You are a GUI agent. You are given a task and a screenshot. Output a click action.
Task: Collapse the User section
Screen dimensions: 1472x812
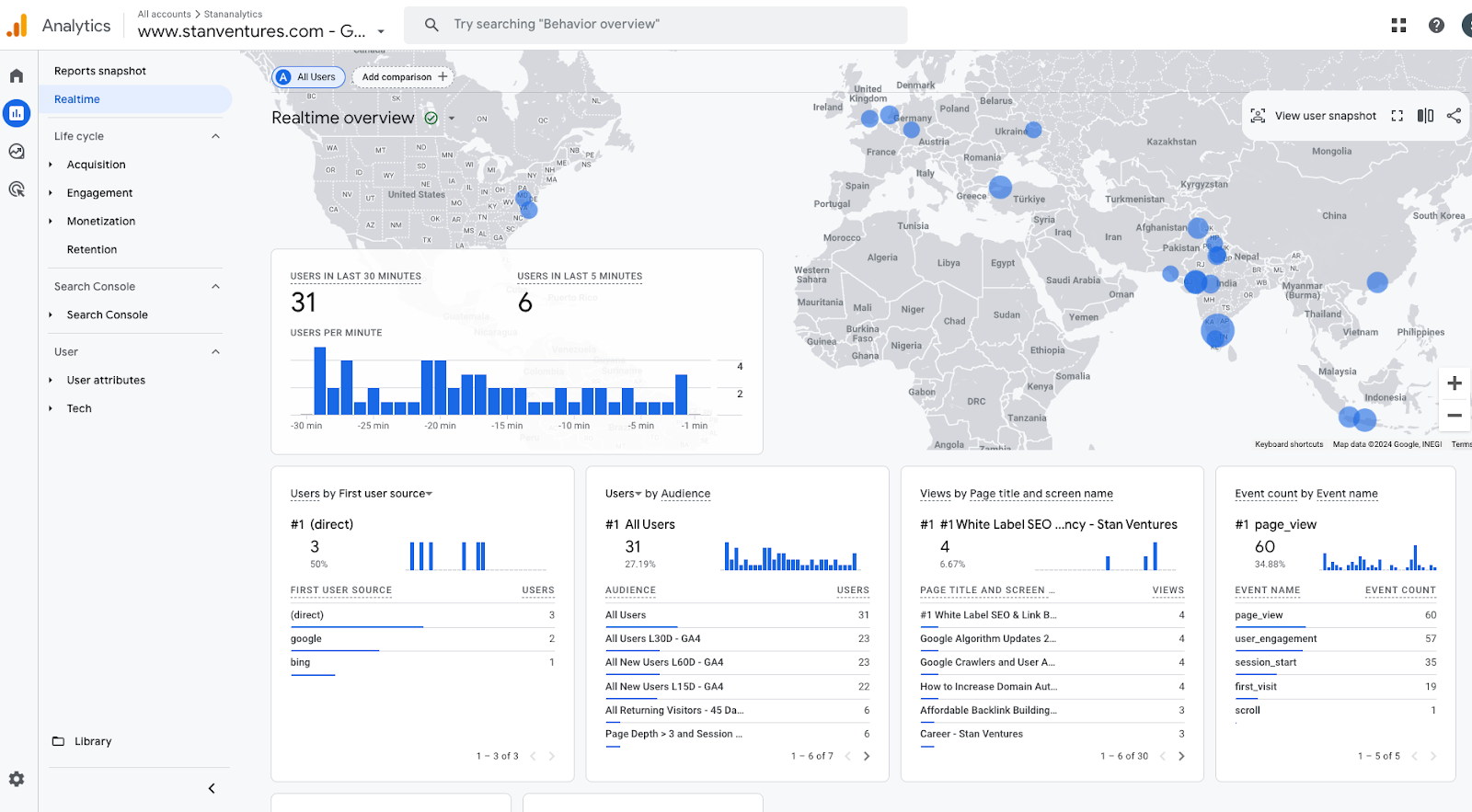[x=215, y=351]
